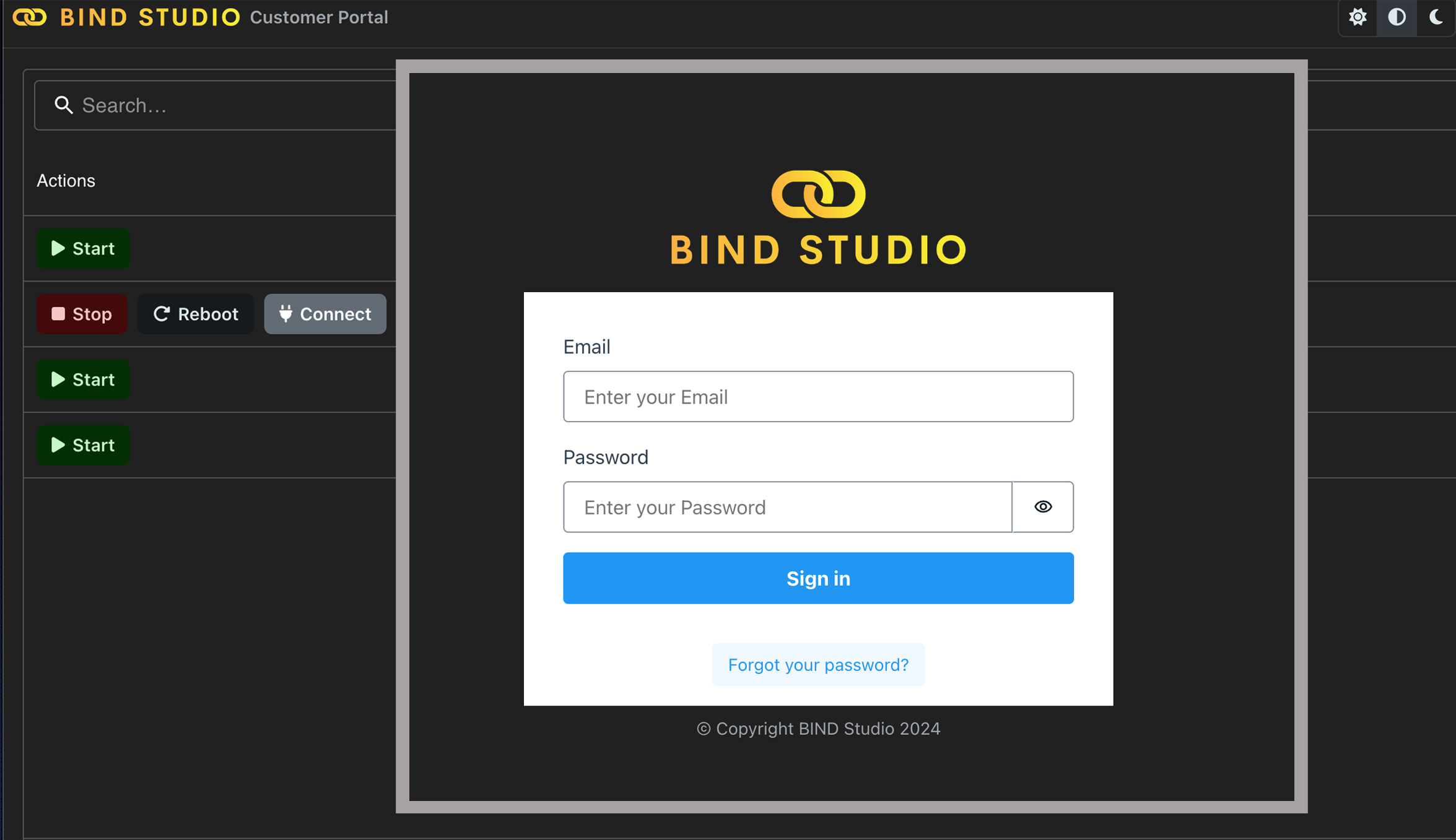1456x840 pixels.
Task: Click the search magnifier icon
Action: pos(63,105)
